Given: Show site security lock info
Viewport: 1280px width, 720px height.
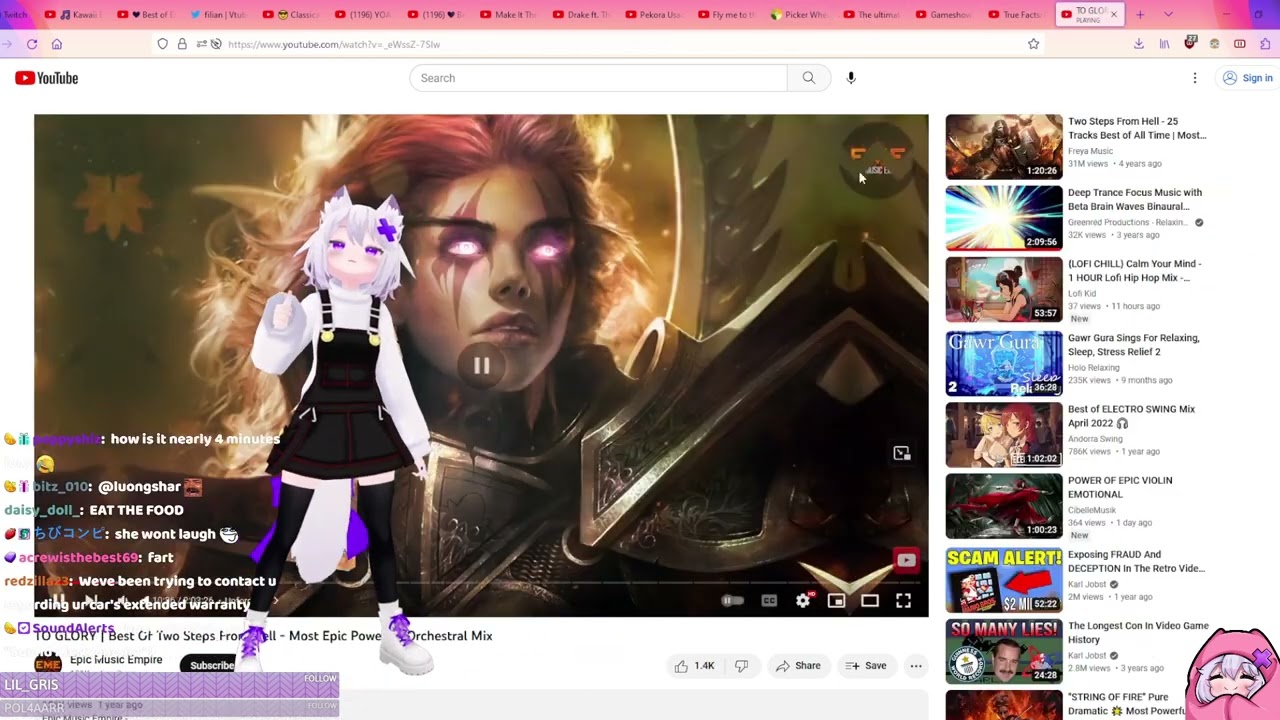Looking at the screenshot, I should [182, 44].
